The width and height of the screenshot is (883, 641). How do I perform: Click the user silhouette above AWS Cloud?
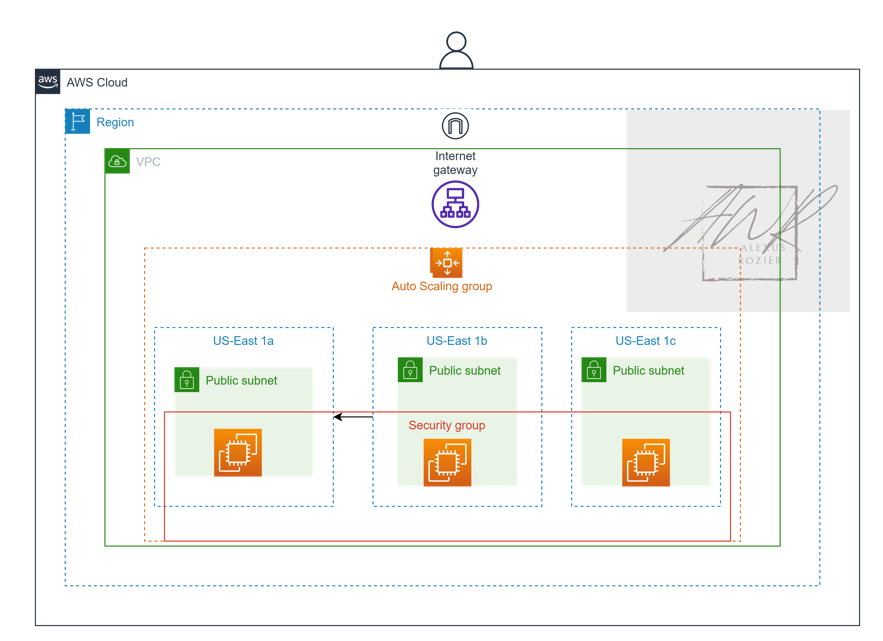(x=455, y=47)
